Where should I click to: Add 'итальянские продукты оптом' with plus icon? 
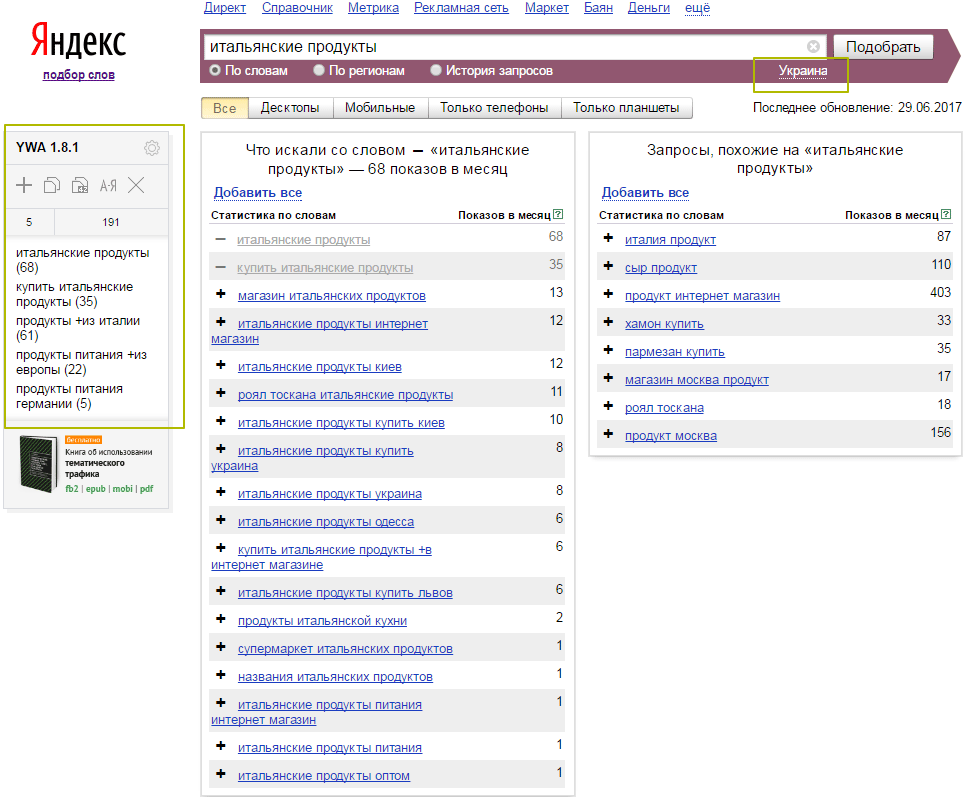(x=221, y=774)
